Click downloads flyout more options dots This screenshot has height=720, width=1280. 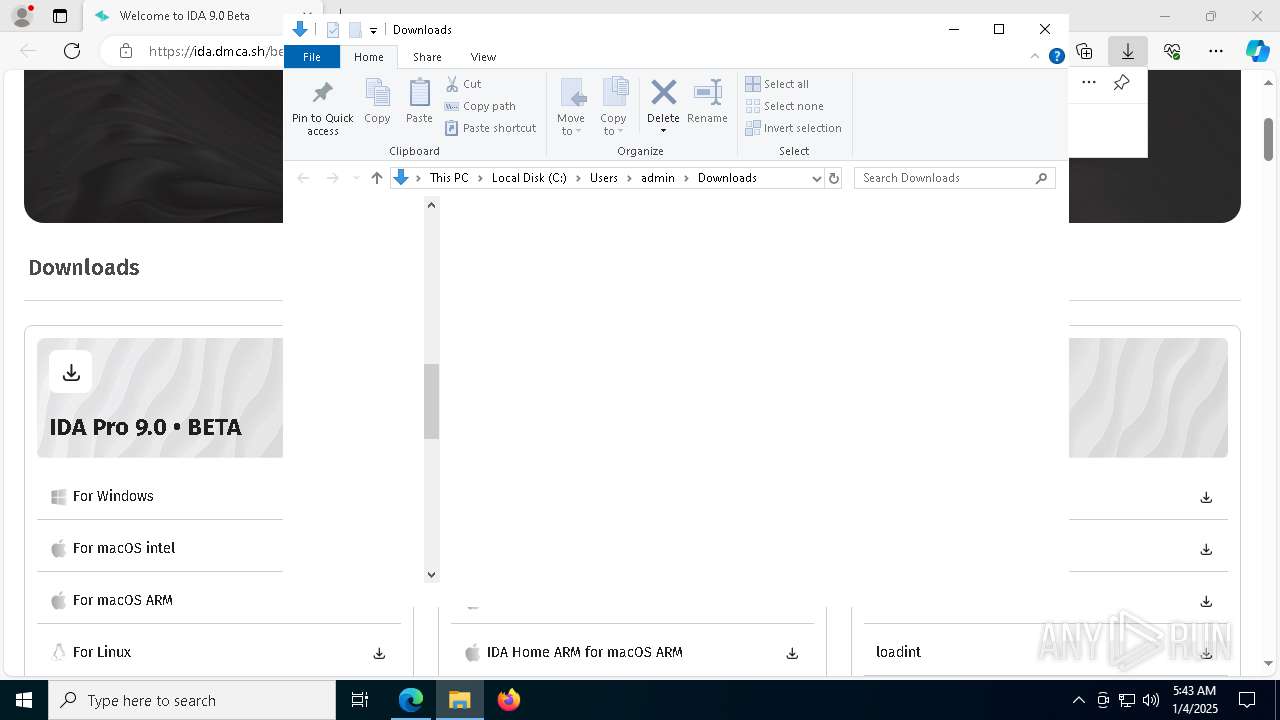[x=1089, y=83]
